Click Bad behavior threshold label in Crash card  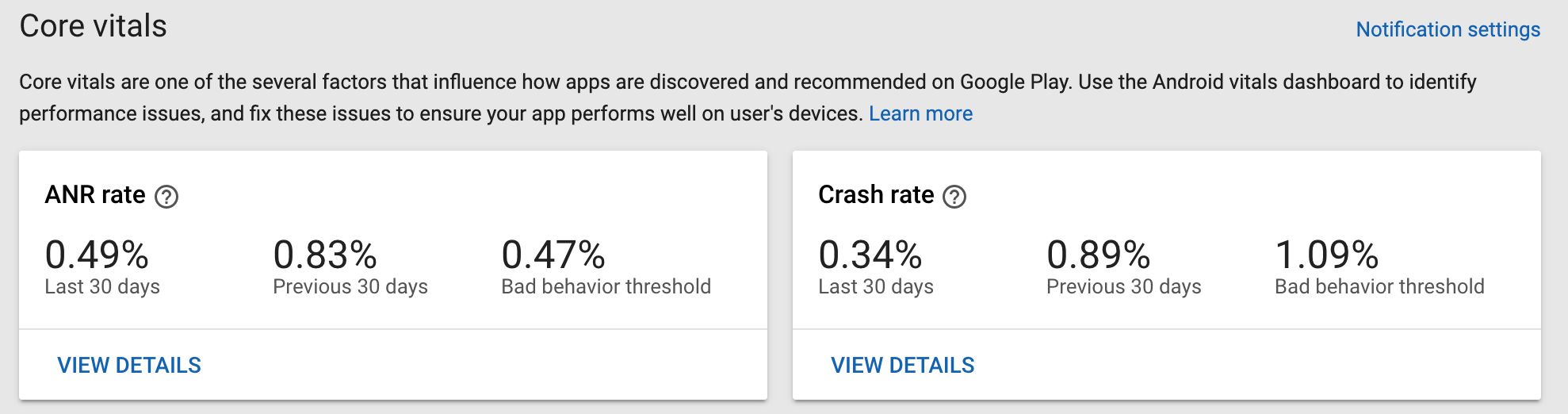(x=1380, y=286)
